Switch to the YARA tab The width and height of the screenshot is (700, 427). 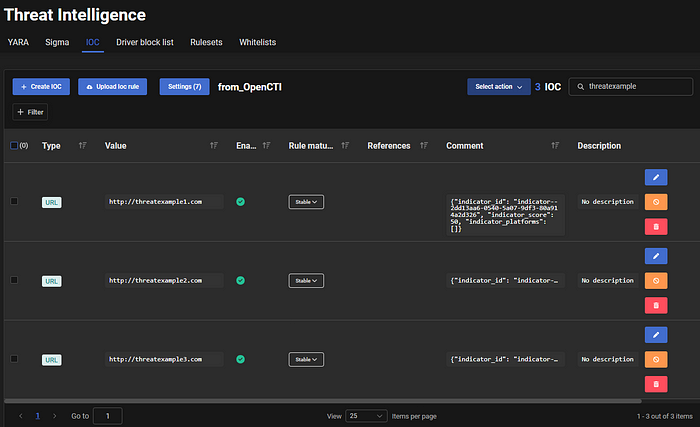(x=18, y=43)
